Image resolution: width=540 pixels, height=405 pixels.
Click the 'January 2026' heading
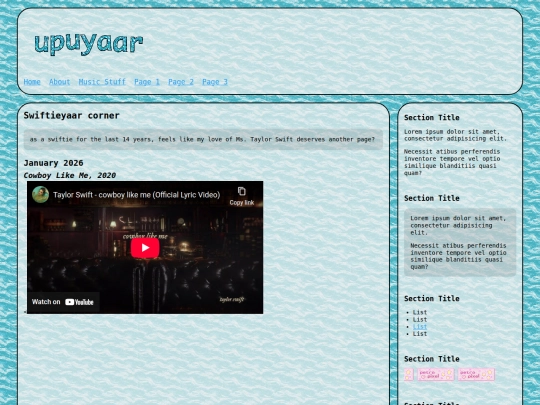[x=53, y=163]
